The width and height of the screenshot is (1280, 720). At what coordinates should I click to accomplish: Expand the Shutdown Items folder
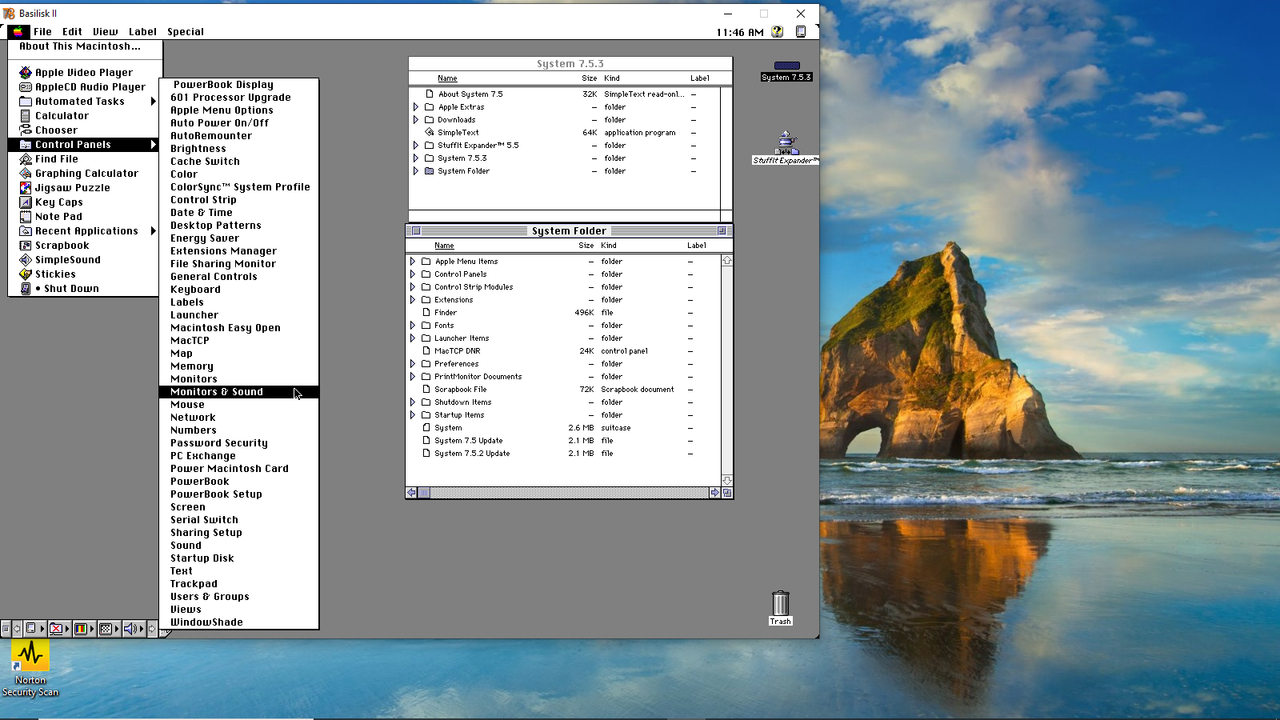[412, 402]
